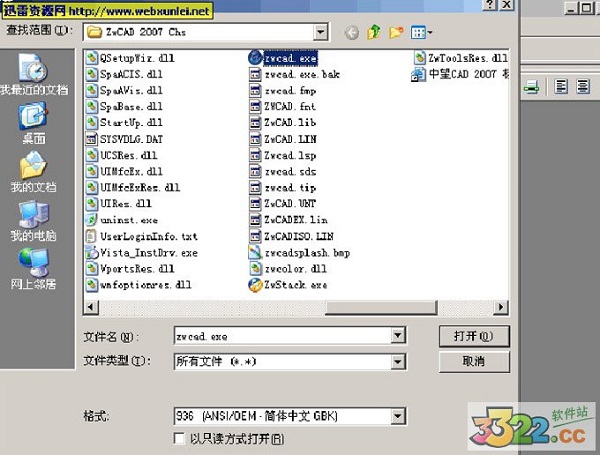Open Network Neighborhood (网上邻居) shortcut
600x455 pixels.
(x=34, y=269)
